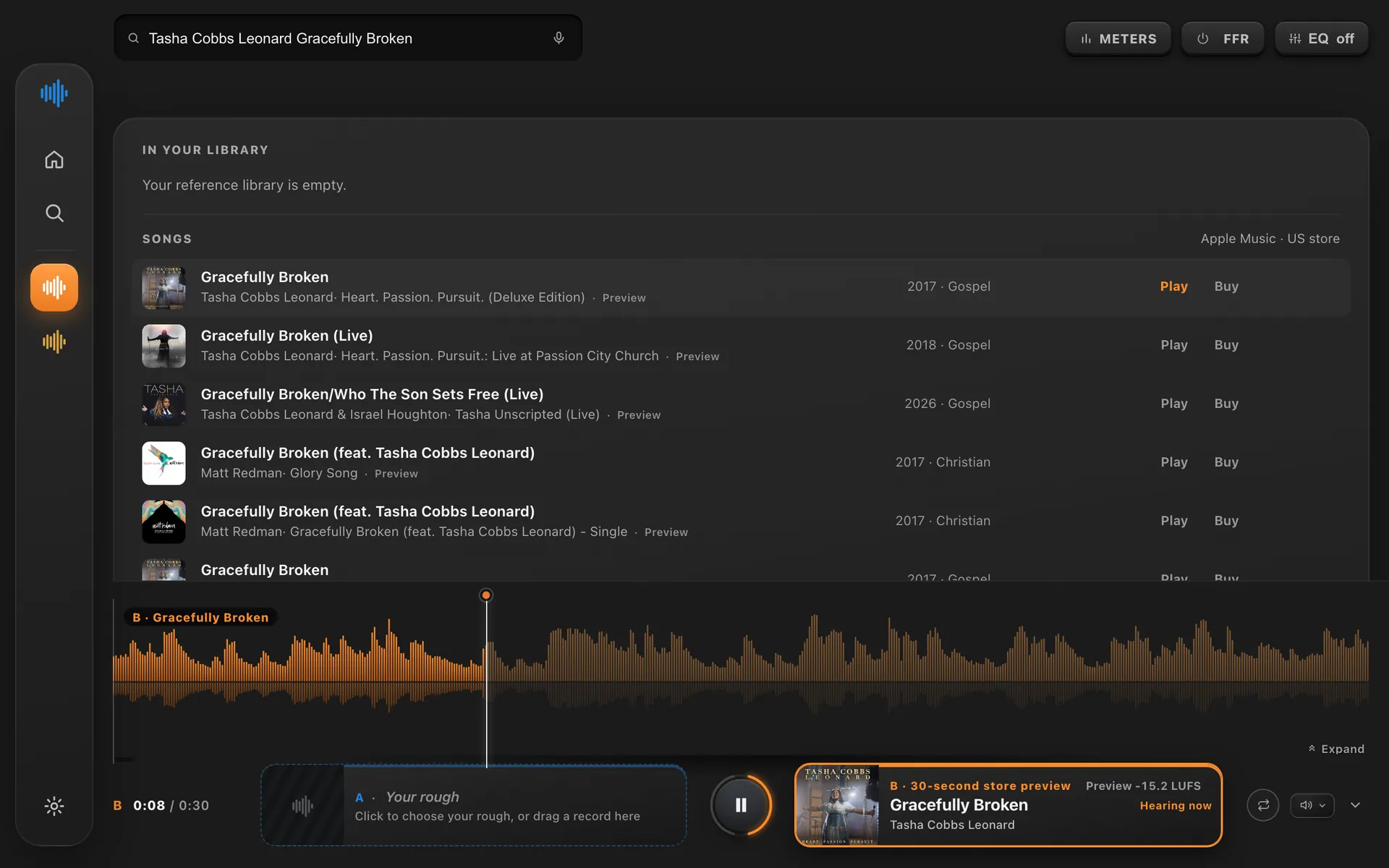
Task: Collapse the player with the chevron down
Action: point(1355,805)
